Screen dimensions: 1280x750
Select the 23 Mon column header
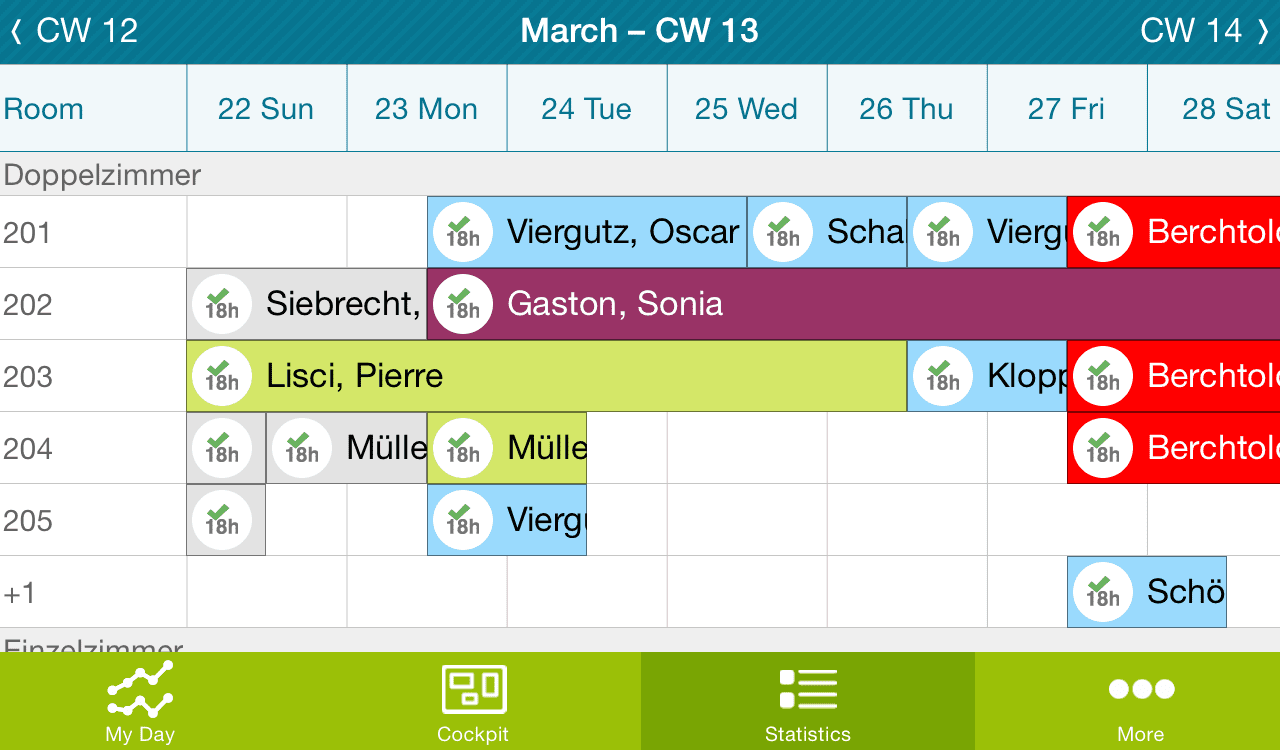[x=426, y=109]
